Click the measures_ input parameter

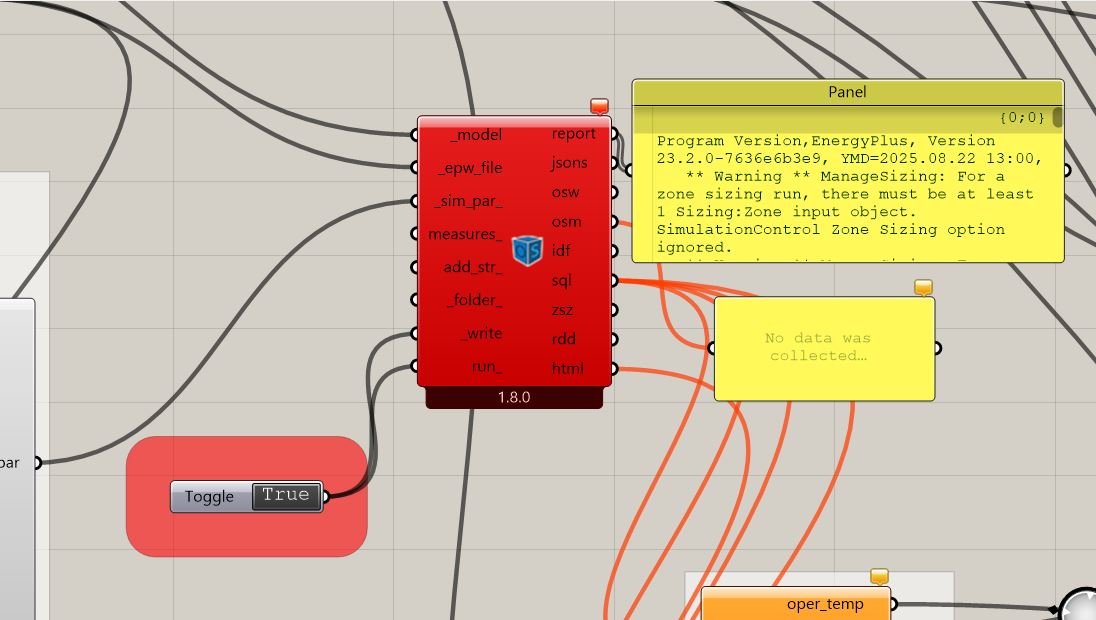click(x=465, y=234)
